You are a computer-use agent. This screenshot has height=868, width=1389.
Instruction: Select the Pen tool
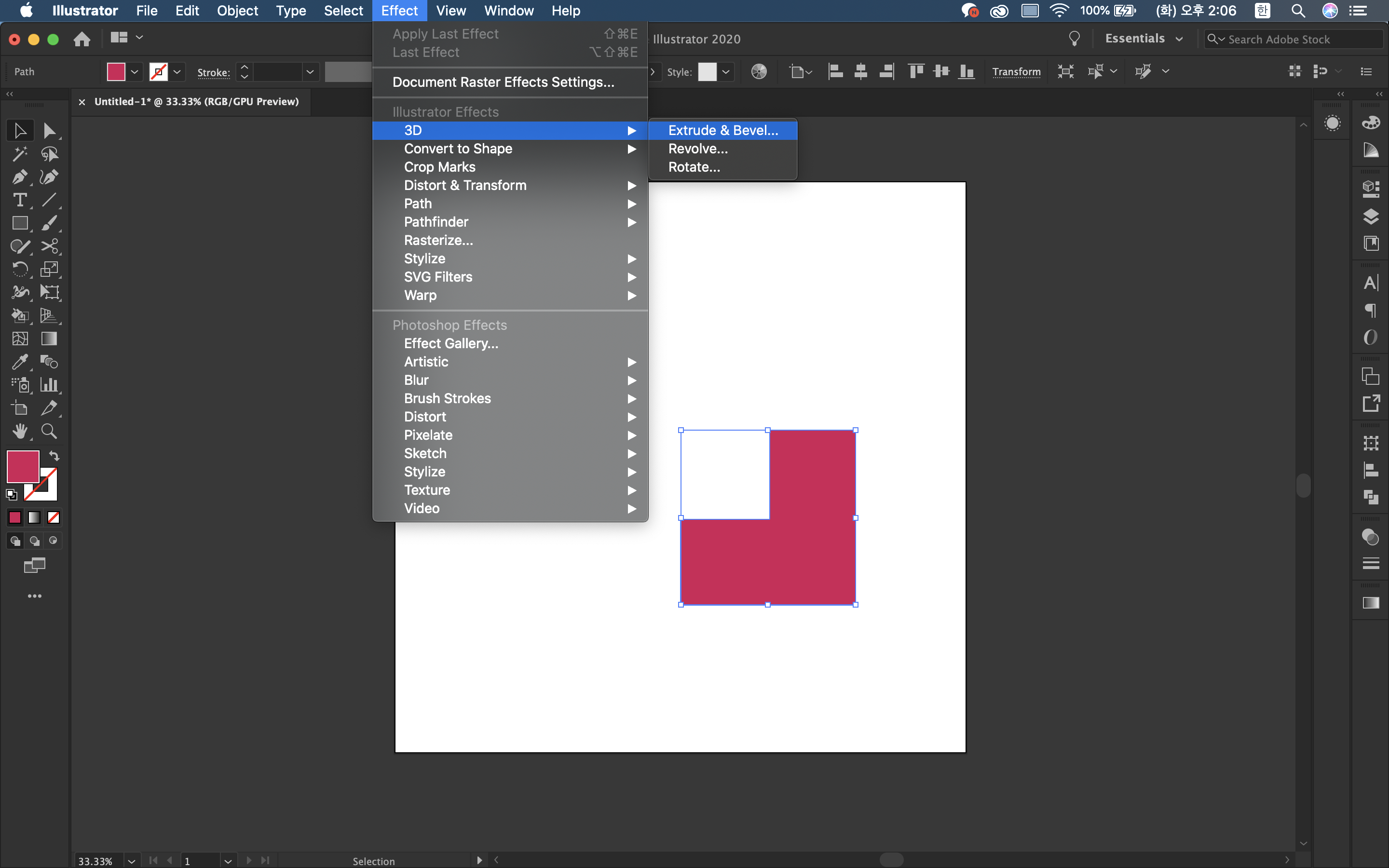[x=19, y=177]
